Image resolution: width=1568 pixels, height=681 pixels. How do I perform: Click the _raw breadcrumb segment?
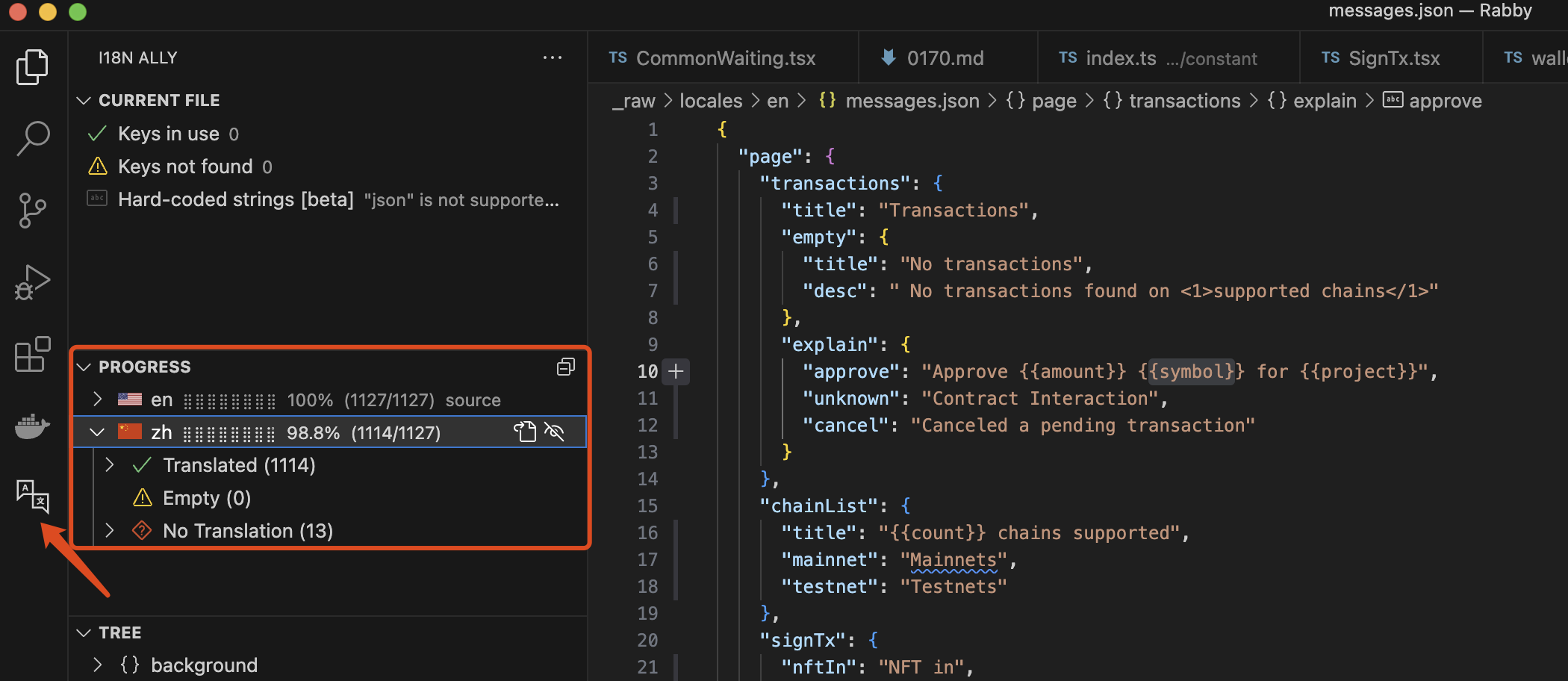[633, 101]
